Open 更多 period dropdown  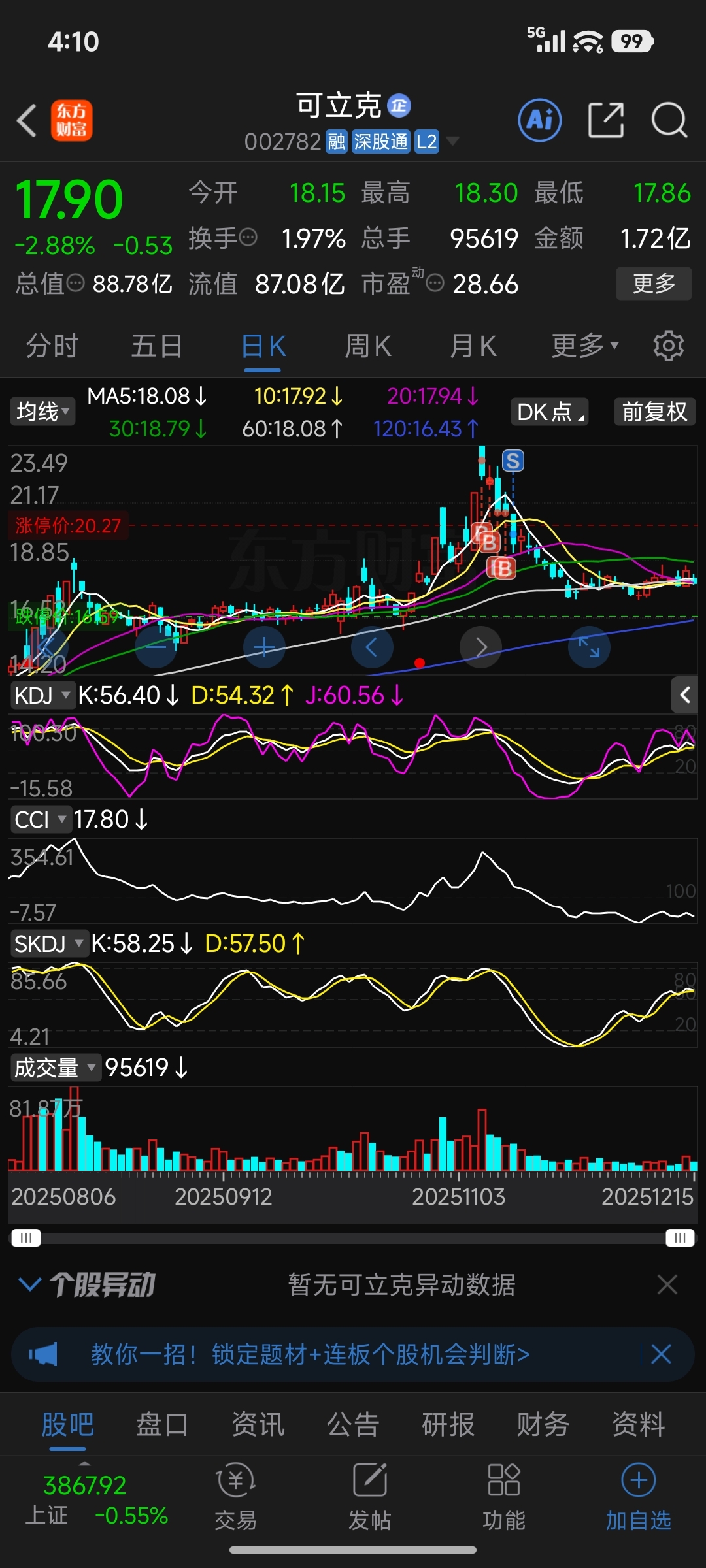pos(585,345)
